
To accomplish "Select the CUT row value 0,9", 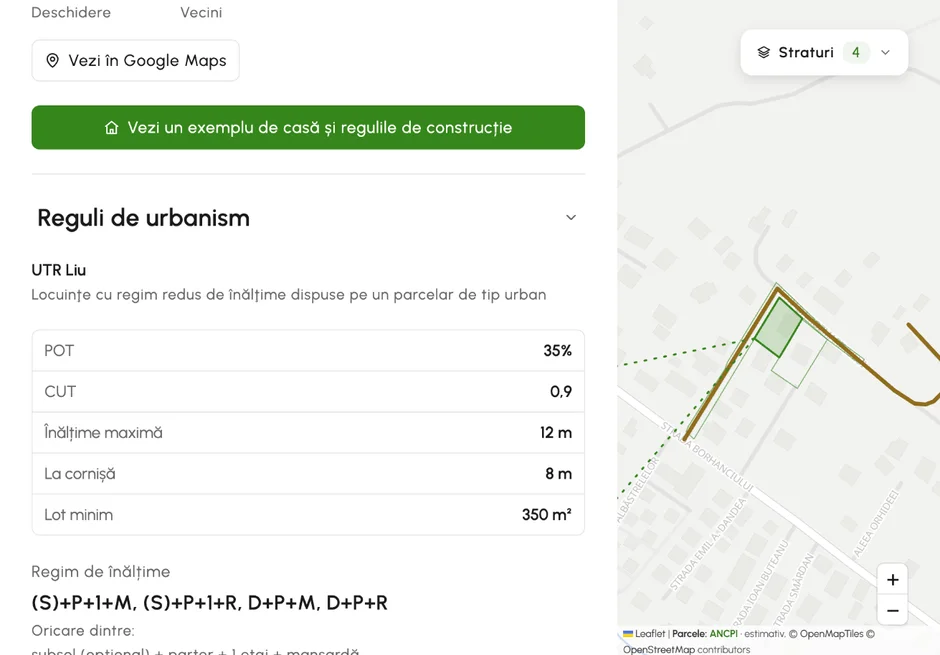I will pyautogui.click(x=561, y=392).
